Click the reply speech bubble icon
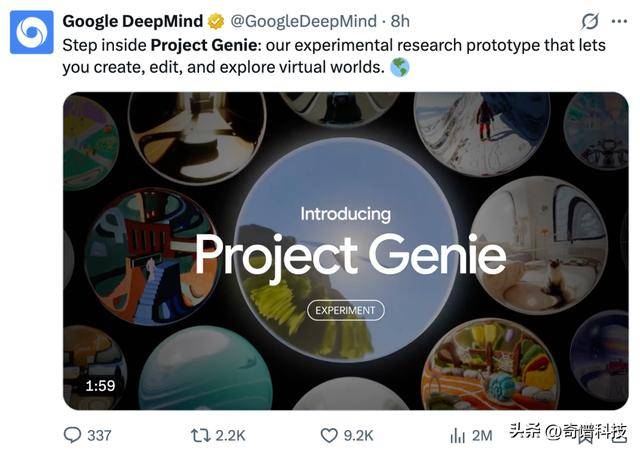640x452 pixels. (x=72, y=435)
